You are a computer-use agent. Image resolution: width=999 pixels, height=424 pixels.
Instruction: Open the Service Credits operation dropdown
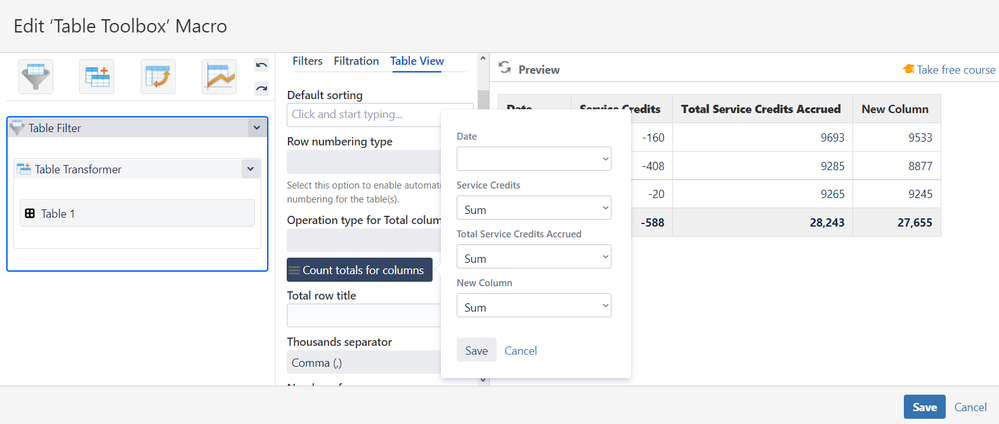[x=533, y=208]
